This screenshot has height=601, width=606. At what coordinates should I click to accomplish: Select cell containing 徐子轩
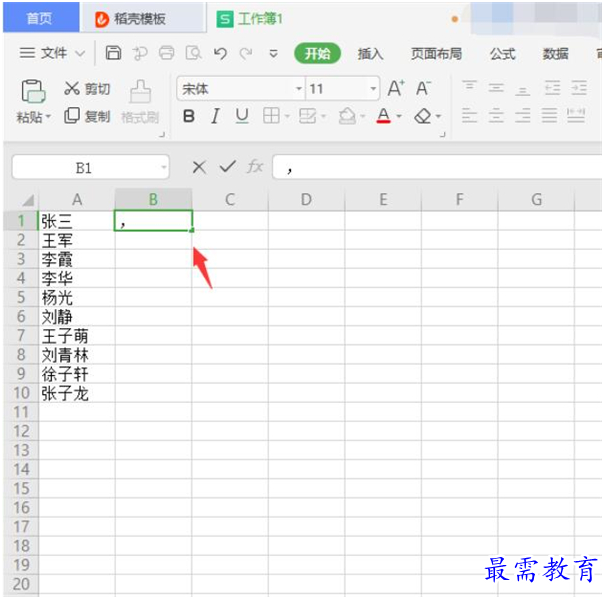(77, 374)
